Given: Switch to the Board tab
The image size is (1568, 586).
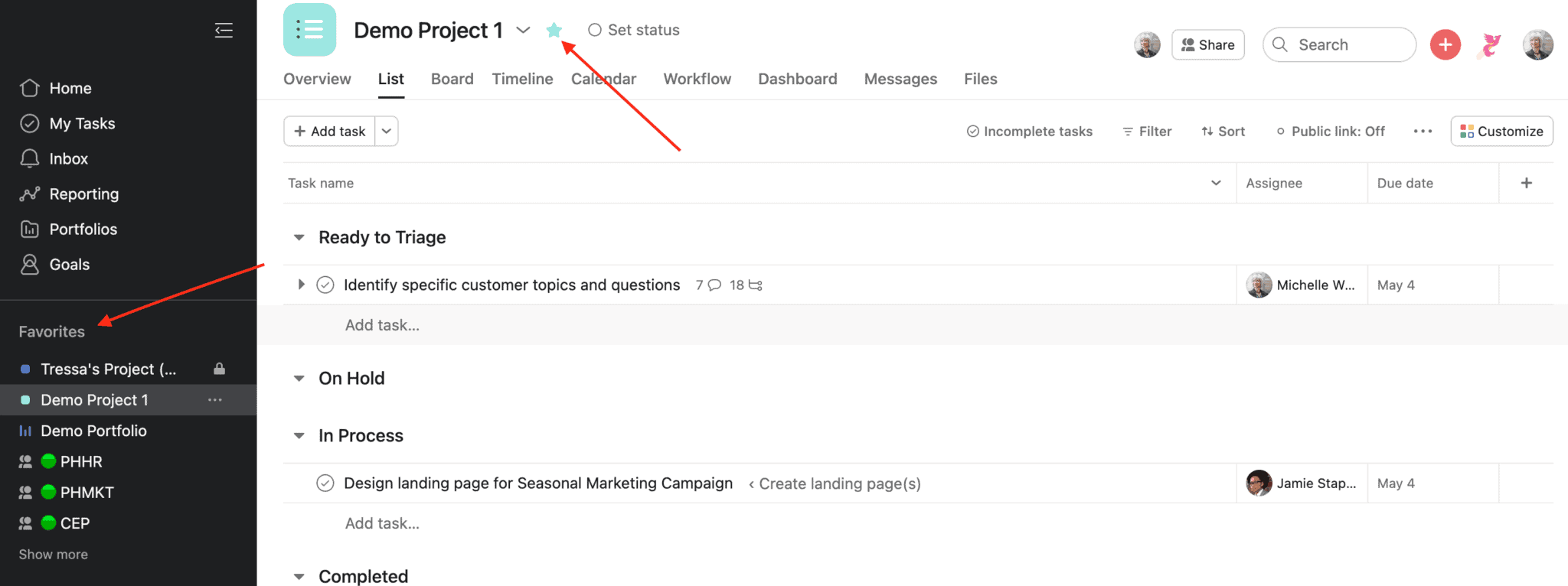Looking at the screenshot, I should click(452, 79).
